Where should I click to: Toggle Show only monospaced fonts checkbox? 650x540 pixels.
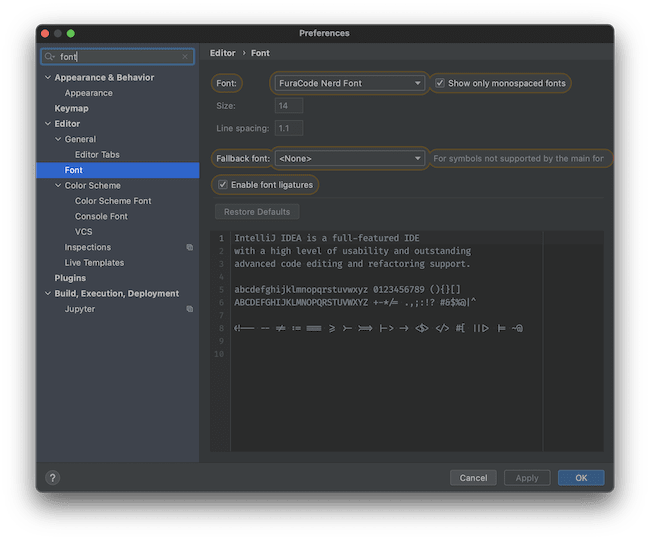coord(440,83)
